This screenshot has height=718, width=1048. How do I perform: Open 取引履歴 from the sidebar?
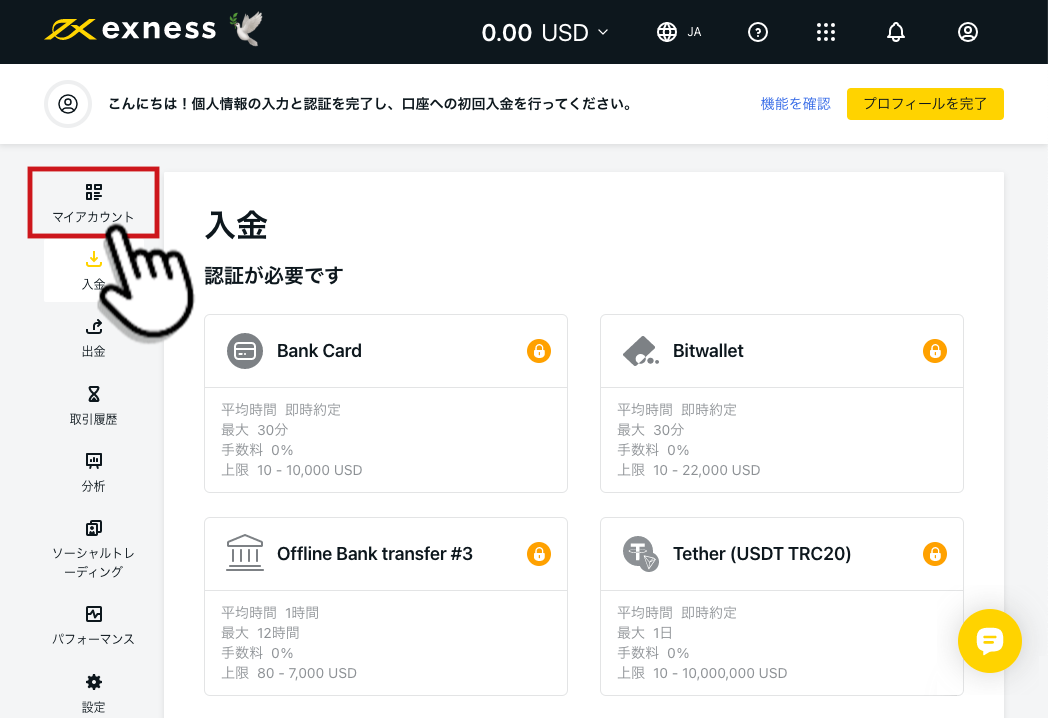[x=94, y=406]
